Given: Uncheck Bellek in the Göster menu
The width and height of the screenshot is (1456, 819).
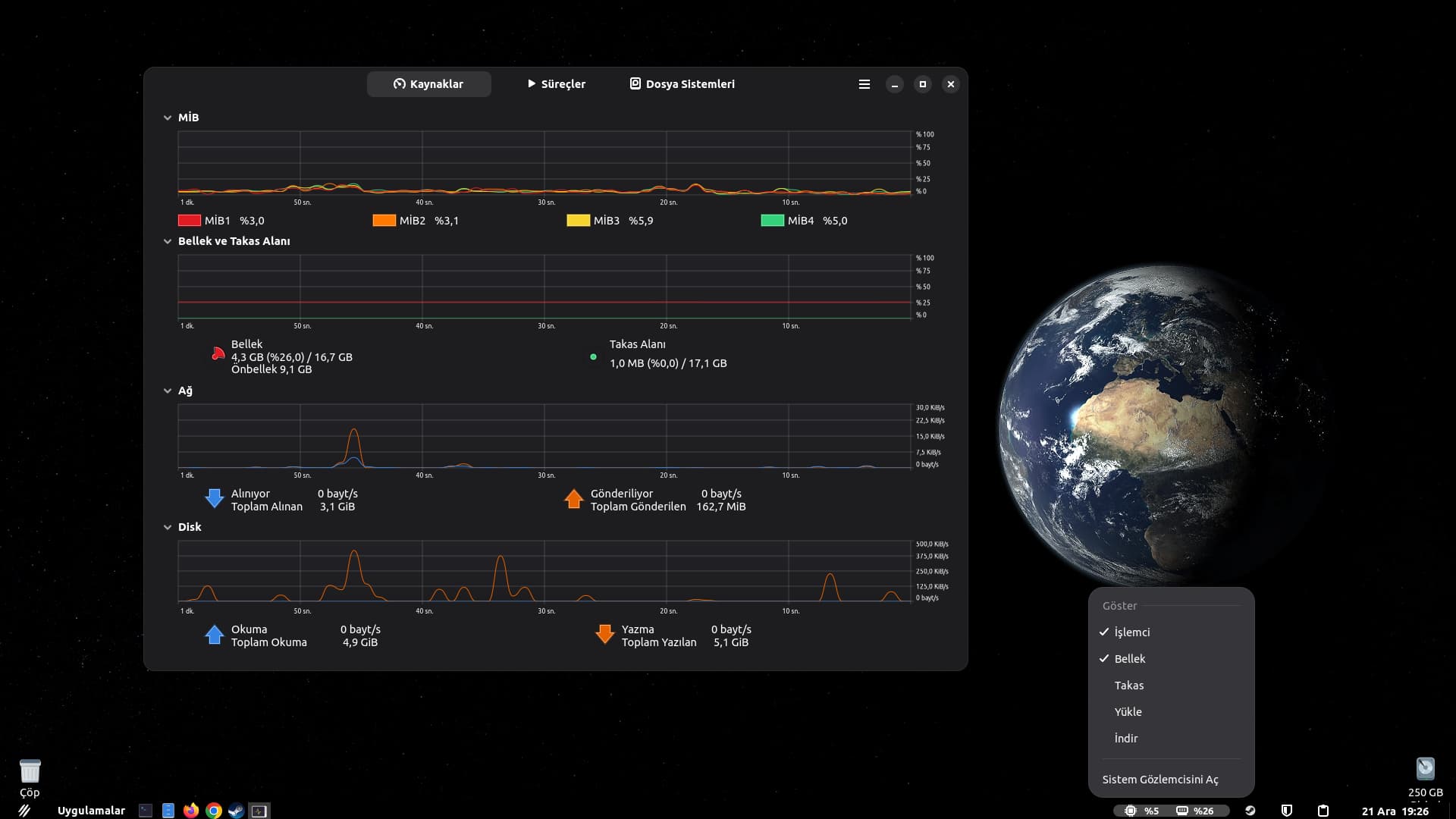Looking at the screenshot, I should [1129, 659].
